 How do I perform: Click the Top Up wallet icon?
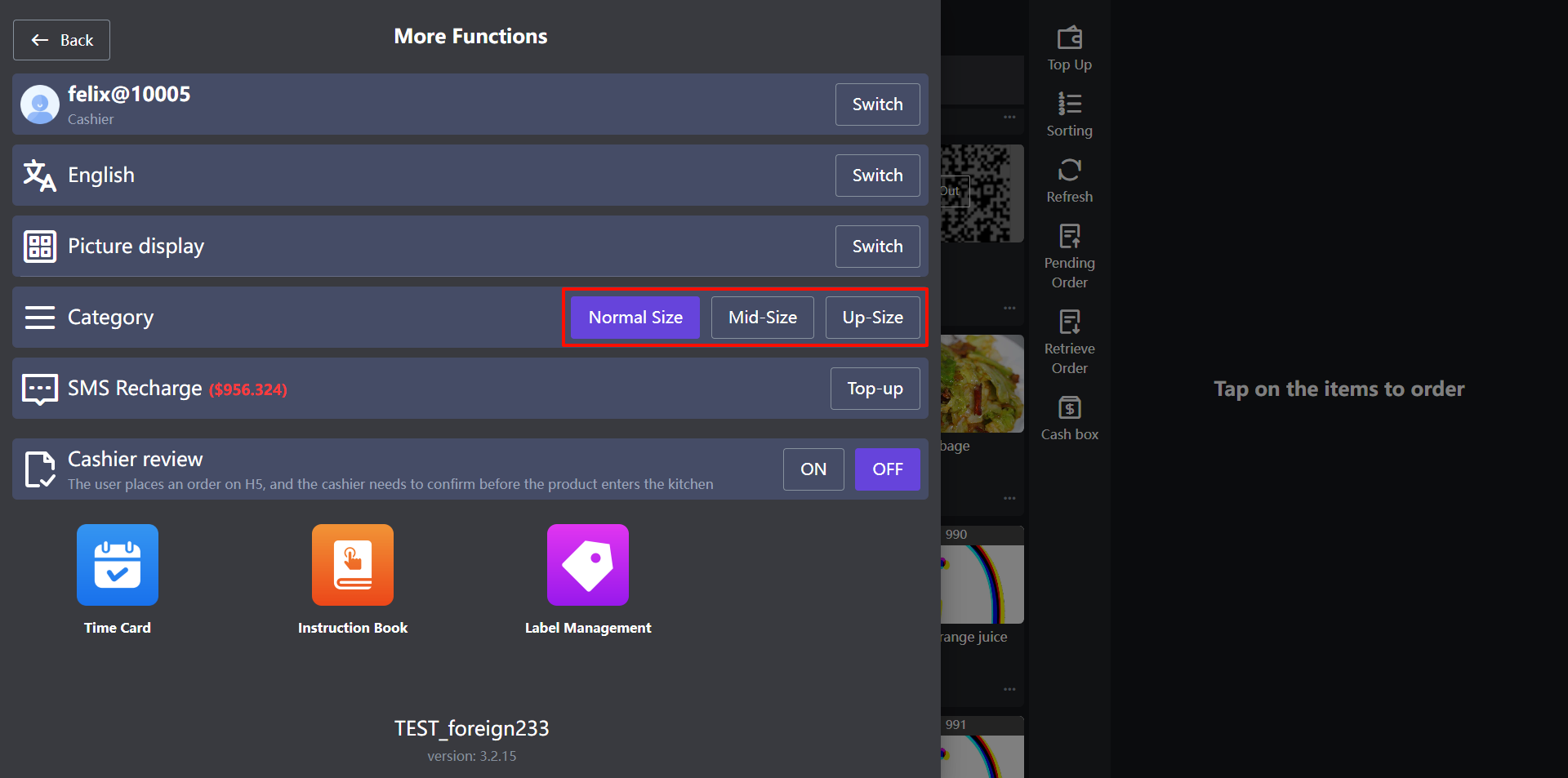[1069, 38]
